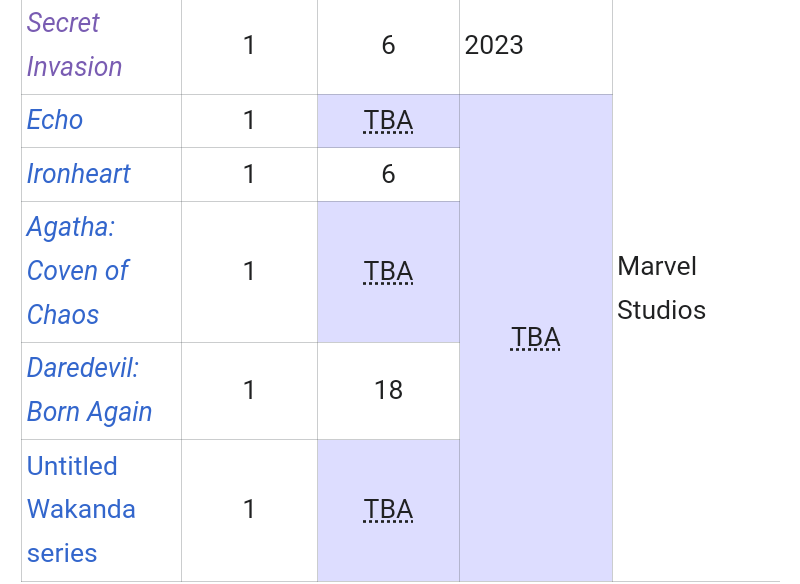Click the TBA abbreviation in the release column
This screenshot has width=800, height=584.
[535, 338]
